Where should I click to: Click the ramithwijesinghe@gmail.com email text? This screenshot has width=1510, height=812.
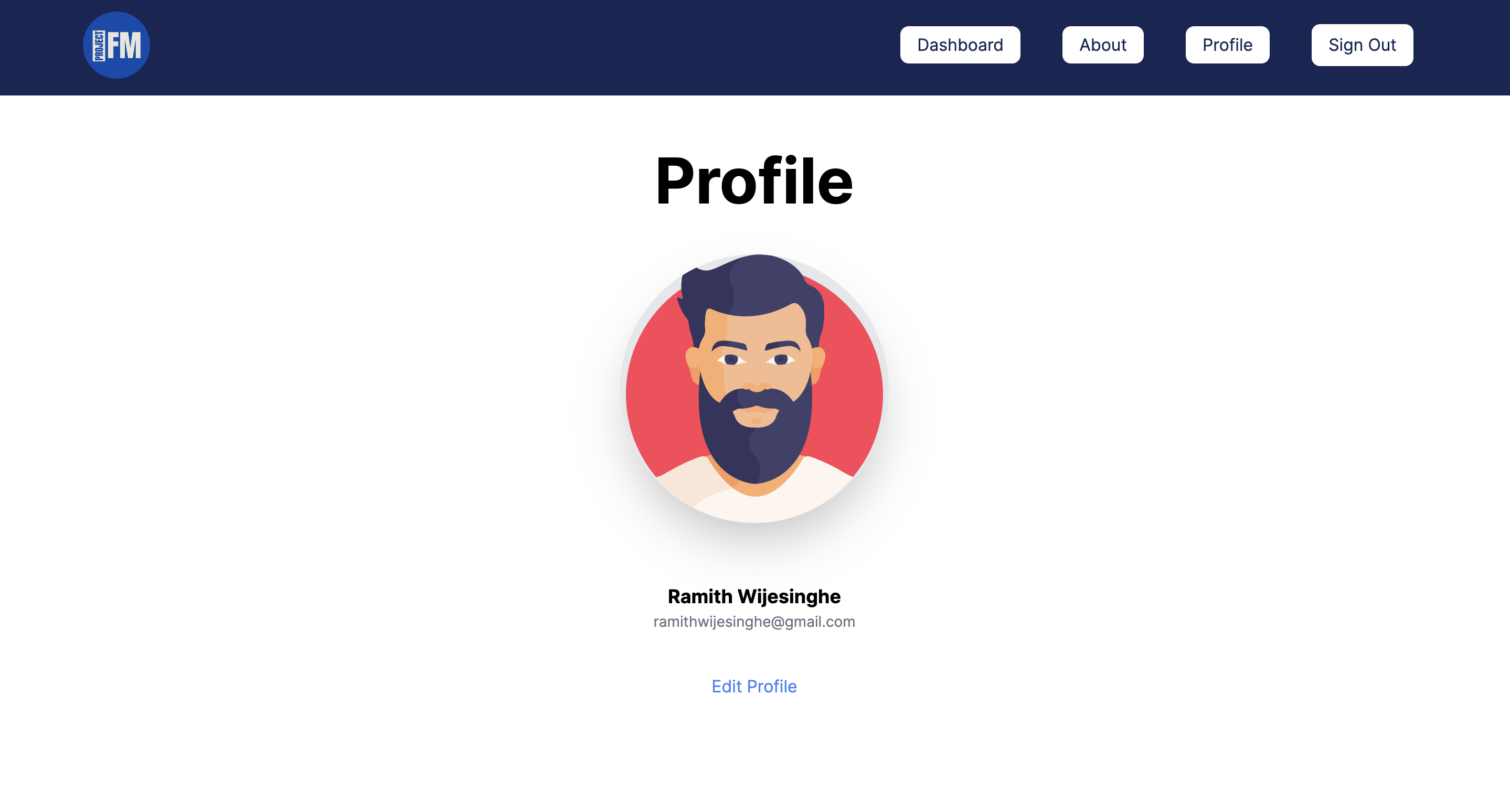tap(754, 622)
